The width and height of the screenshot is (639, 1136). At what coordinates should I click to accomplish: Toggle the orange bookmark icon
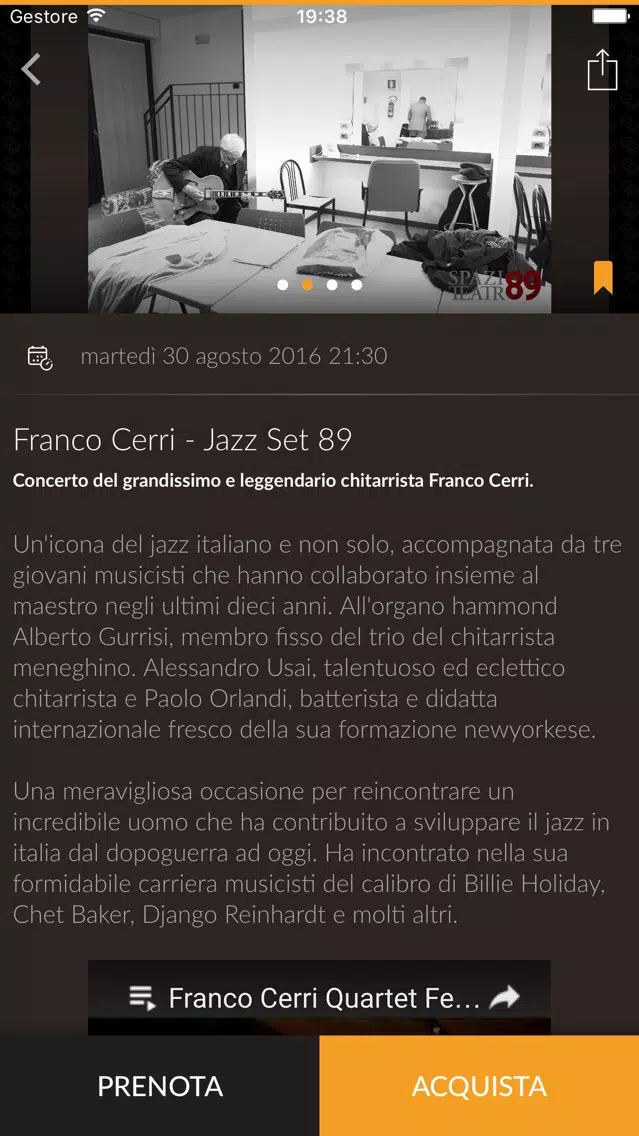pos(603,278)
